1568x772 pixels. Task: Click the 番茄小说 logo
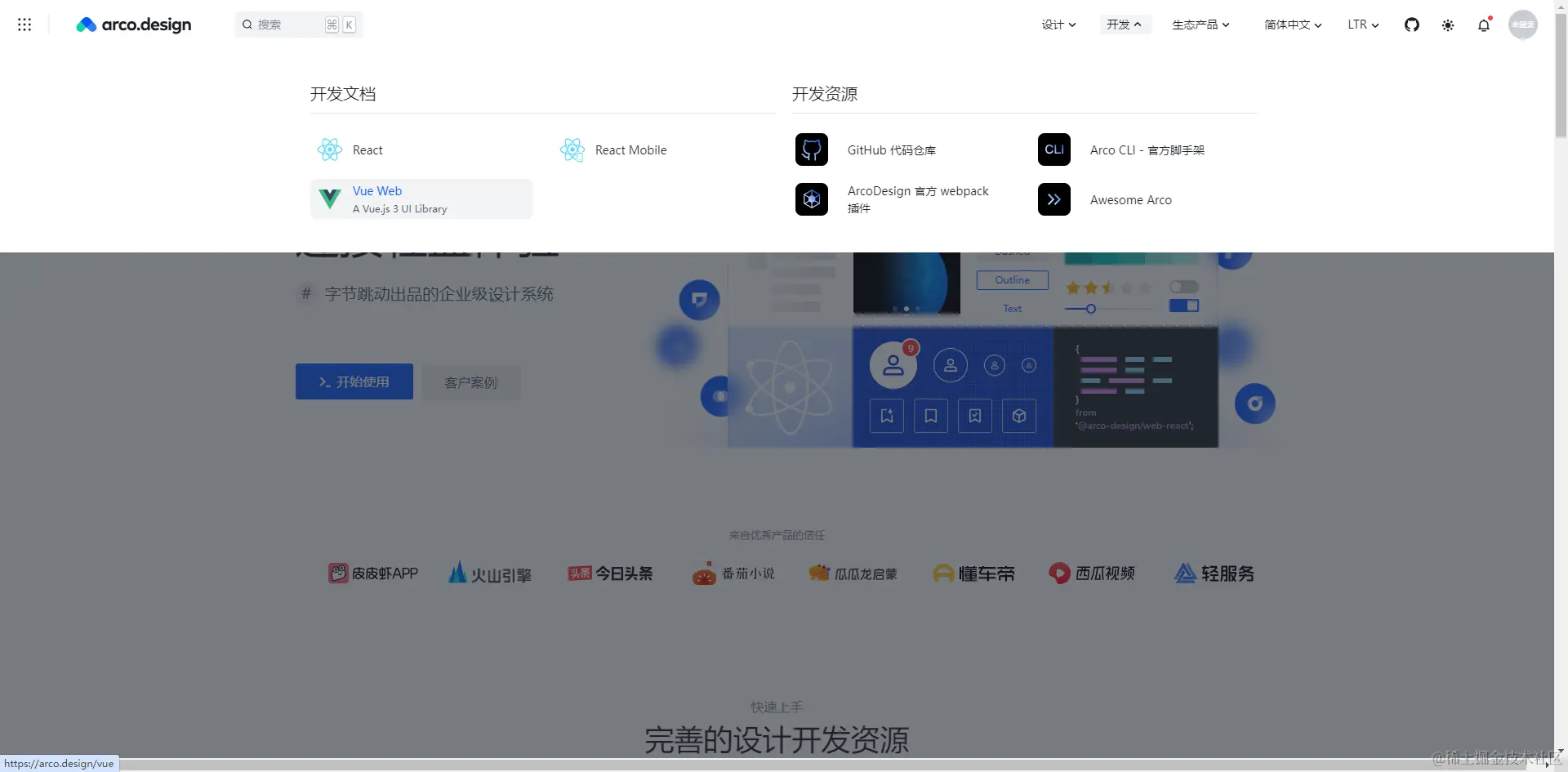(x=733, y=573)
